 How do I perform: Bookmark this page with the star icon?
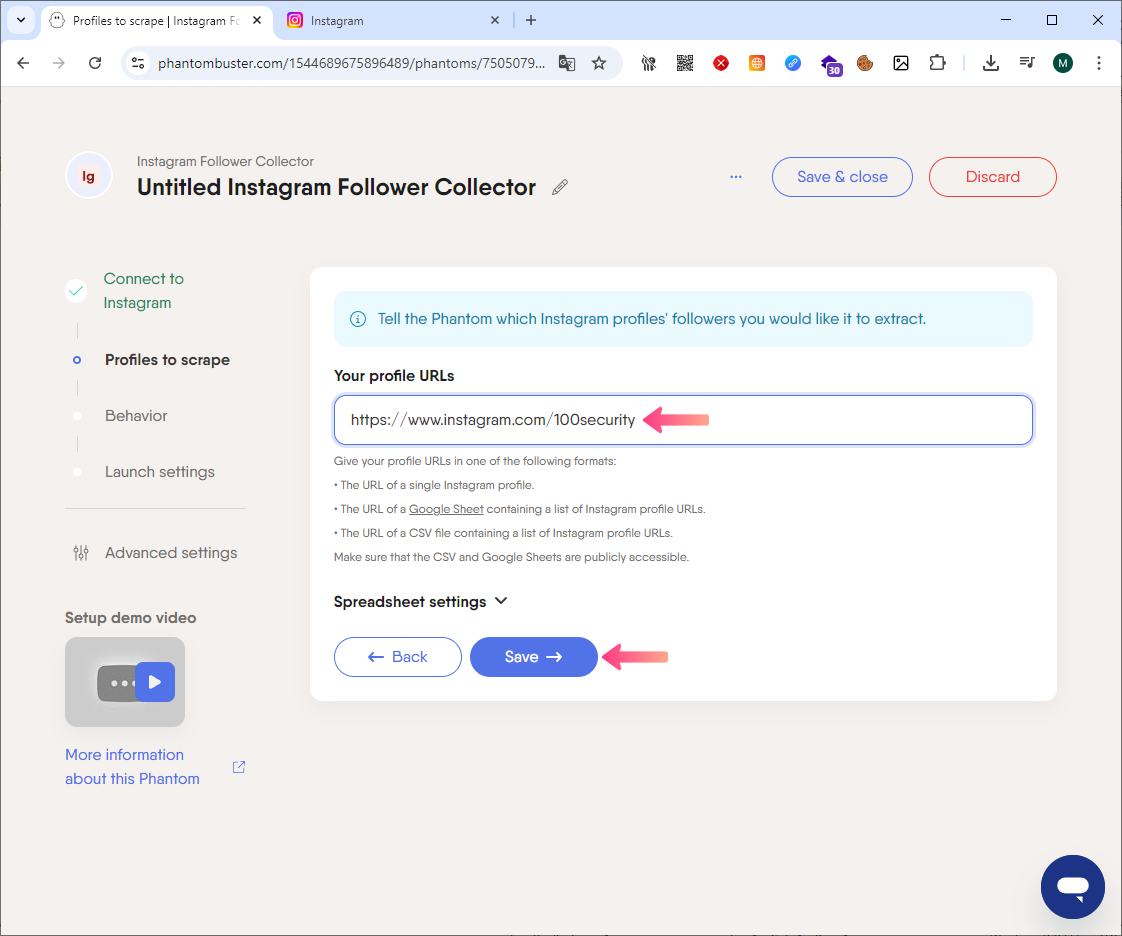pos(599,63)
